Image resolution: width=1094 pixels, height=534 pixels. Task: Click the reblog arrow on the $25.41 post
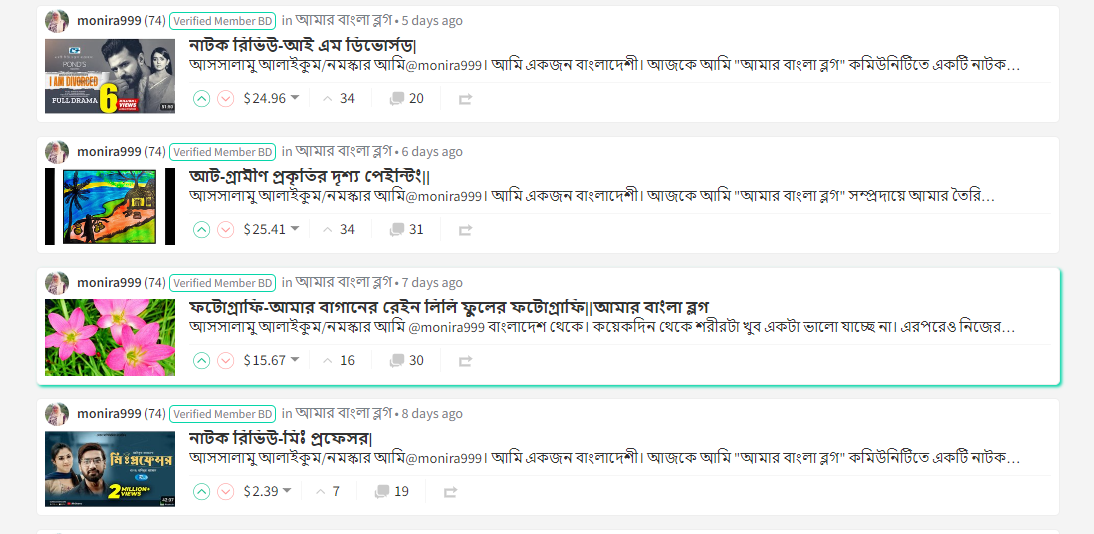click(x=465, y=230)
